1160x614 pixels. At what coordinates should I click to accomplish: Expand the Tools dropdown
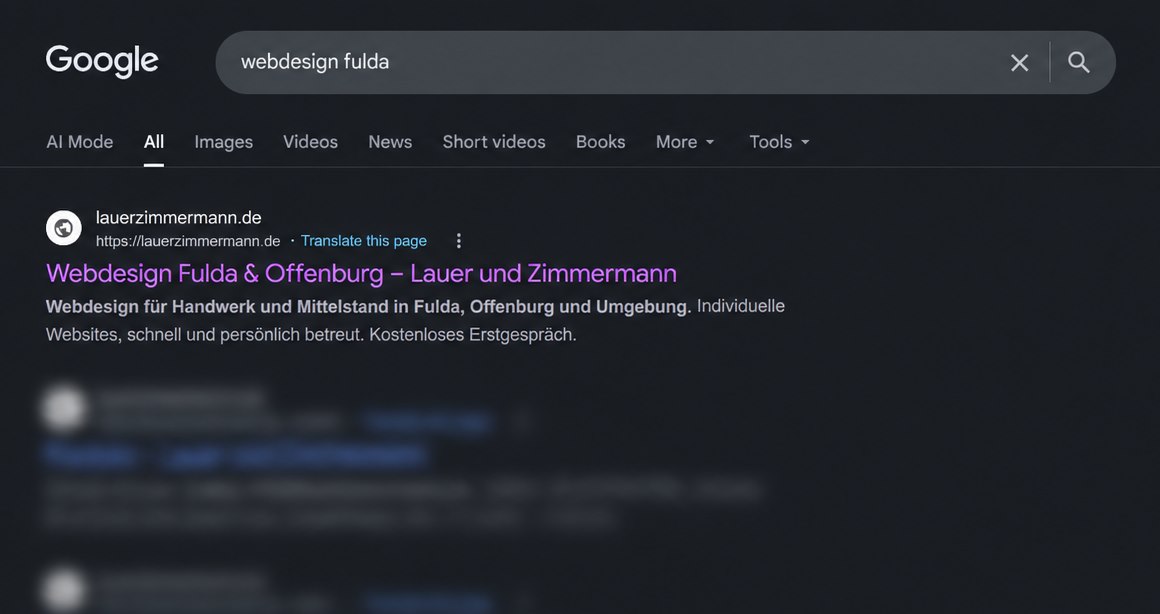pyautogui.click(x=779, y=142)
